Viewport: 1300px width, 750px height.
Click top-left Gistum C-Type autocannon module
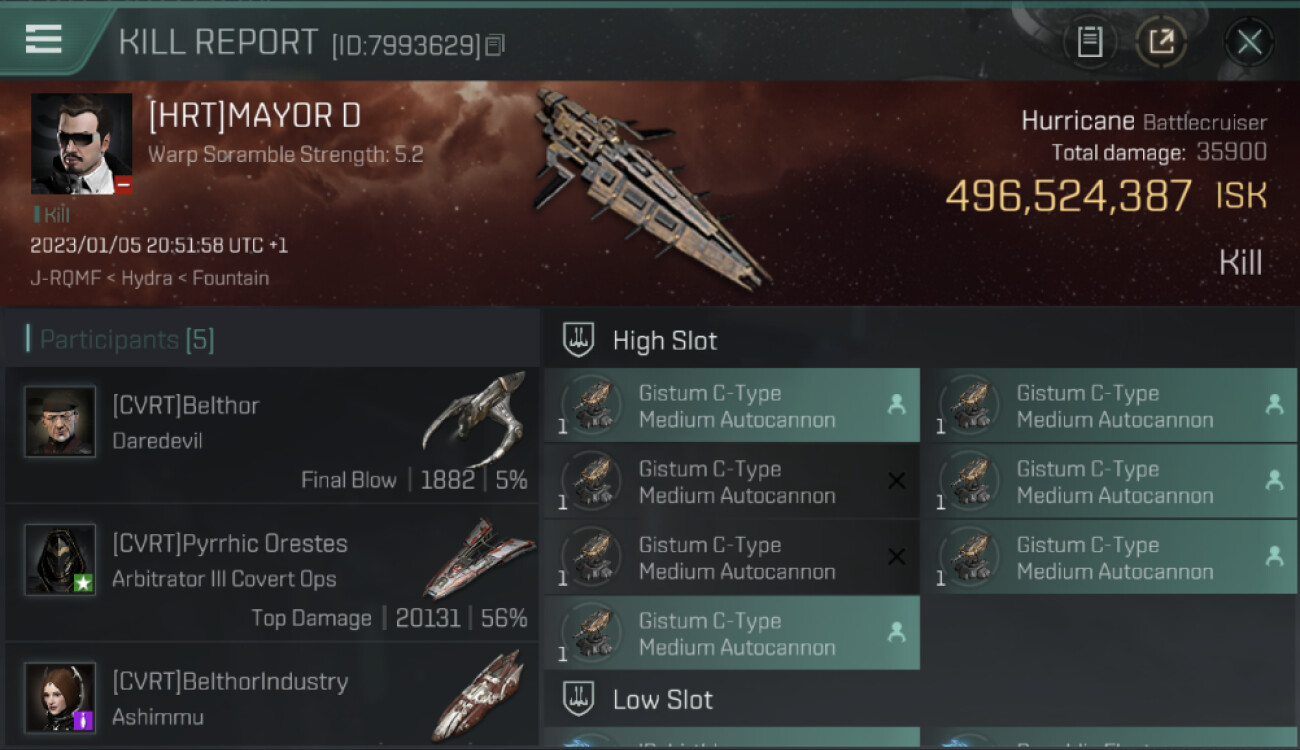(732, 406)
